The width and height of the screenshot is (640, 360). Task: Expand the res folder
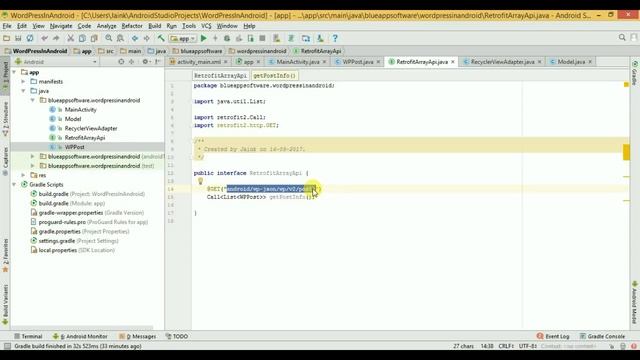click(24, 176)
